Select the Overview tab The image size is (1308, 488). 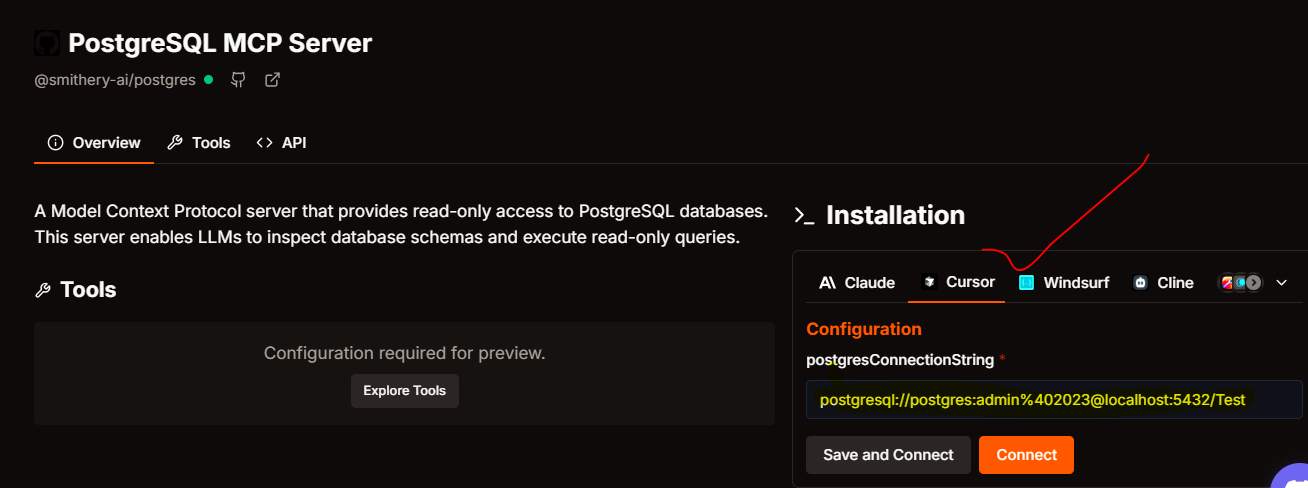[x=94, y=143]
